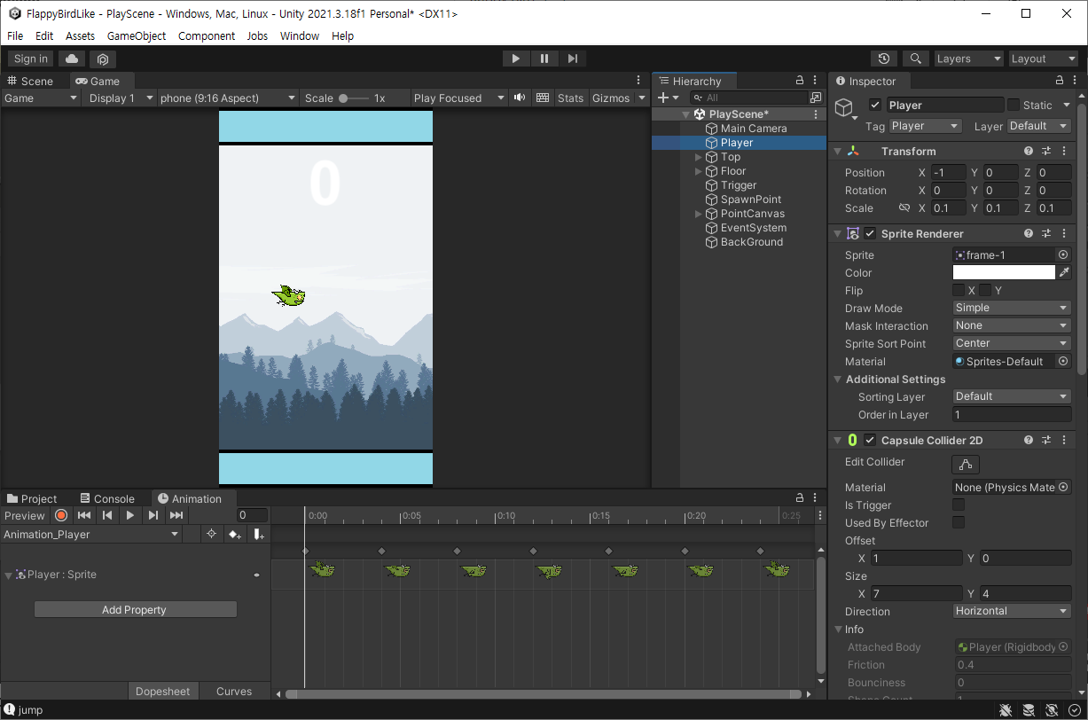Enable Flip X checkbox
This screenshot has width=1088, height=720.
pos(958,291)
